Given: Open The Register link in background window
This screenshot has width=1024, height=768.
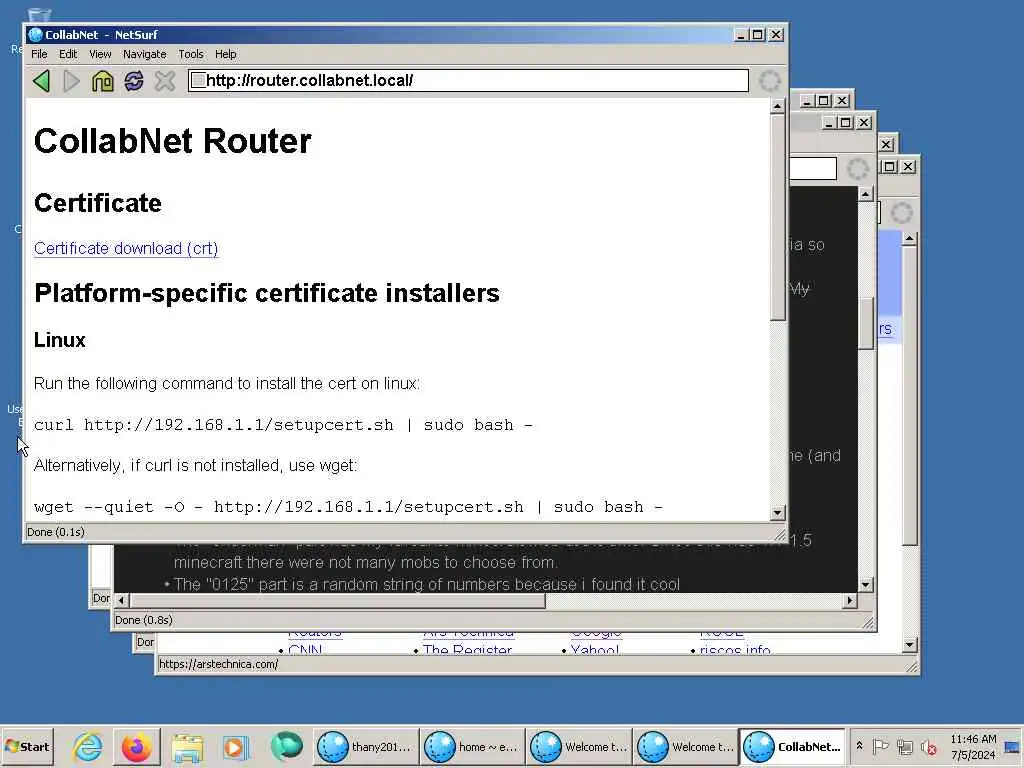Looking at the screenshot, I should pos(467,650).
